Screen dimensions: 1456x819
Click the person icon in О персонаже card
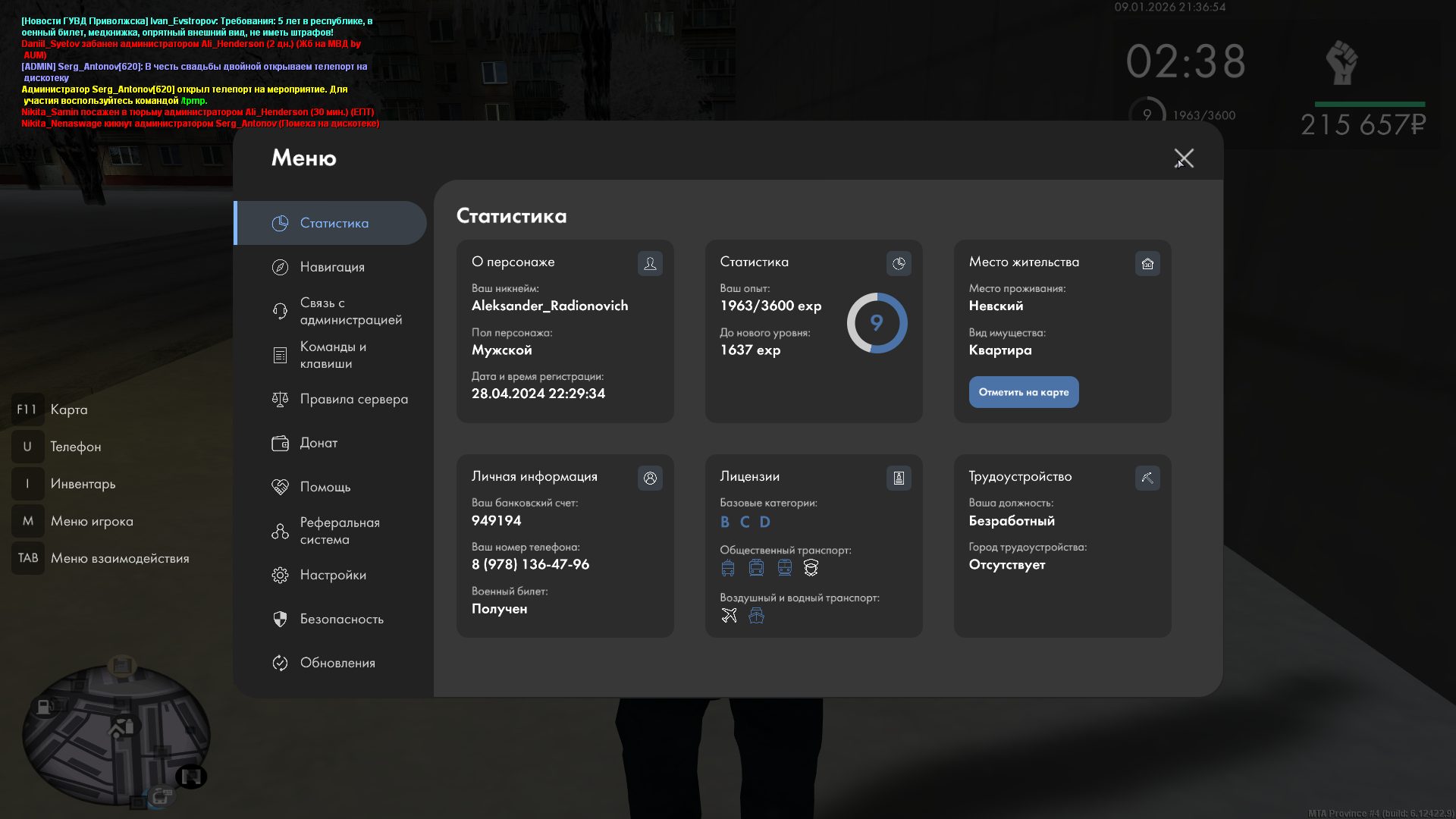[x=650, y=263]
